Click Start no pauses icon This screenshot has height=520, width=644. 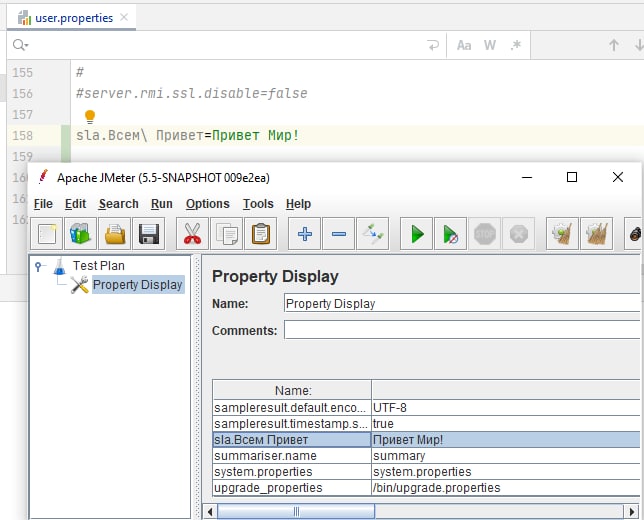(x=451, y=234)
